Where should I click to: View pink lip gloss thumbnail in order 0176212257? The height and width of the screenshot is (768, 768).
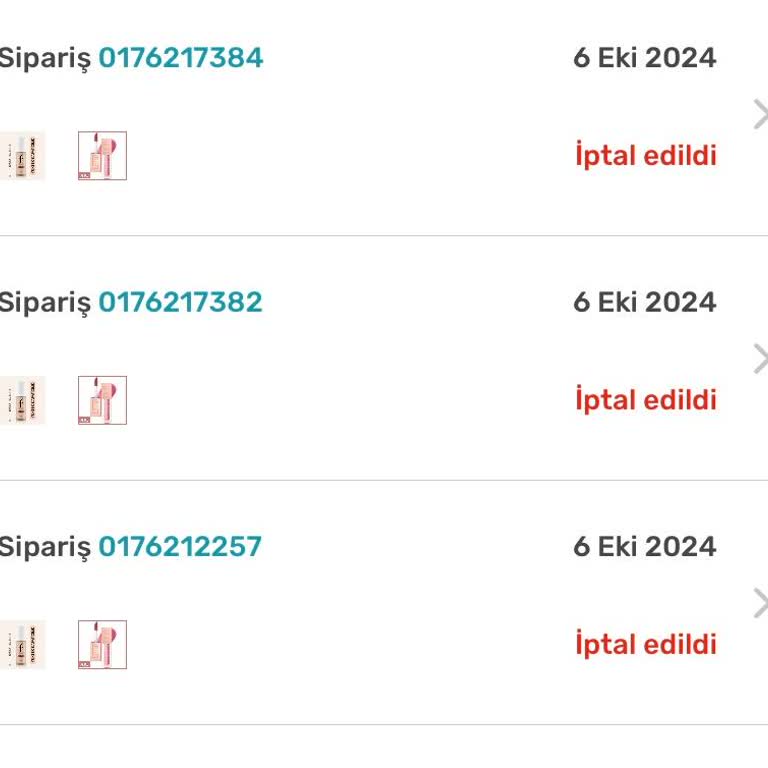tap(102, 645)
